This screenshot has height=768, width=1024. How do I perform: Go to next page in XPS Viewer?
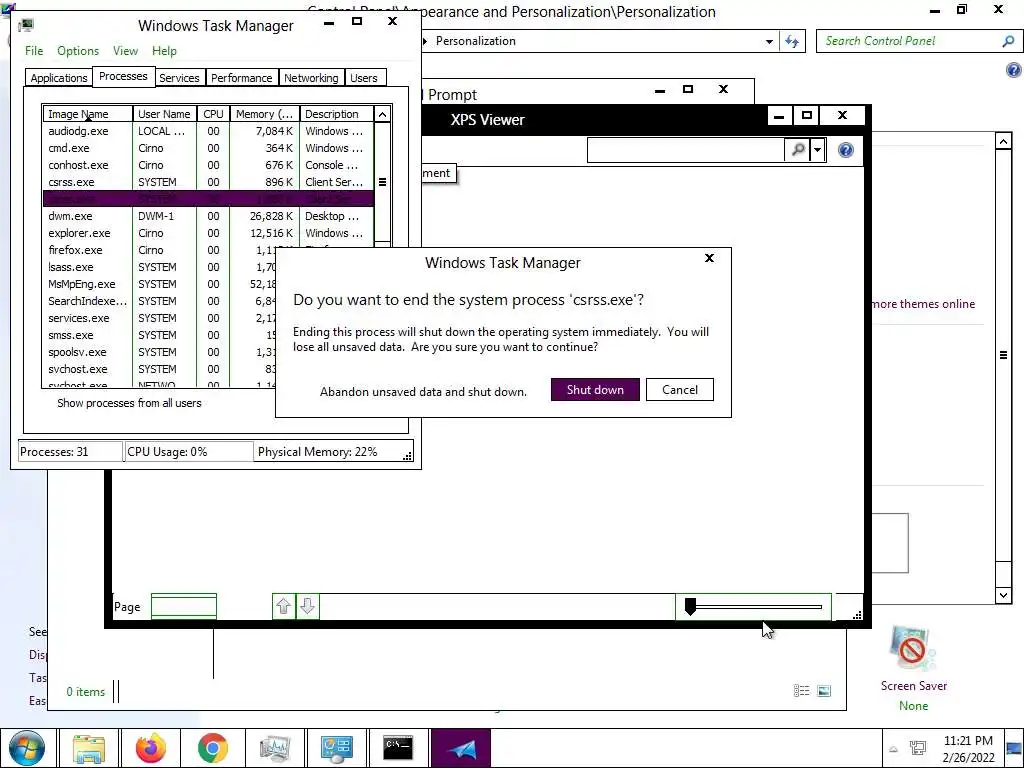tap(308, 607)
